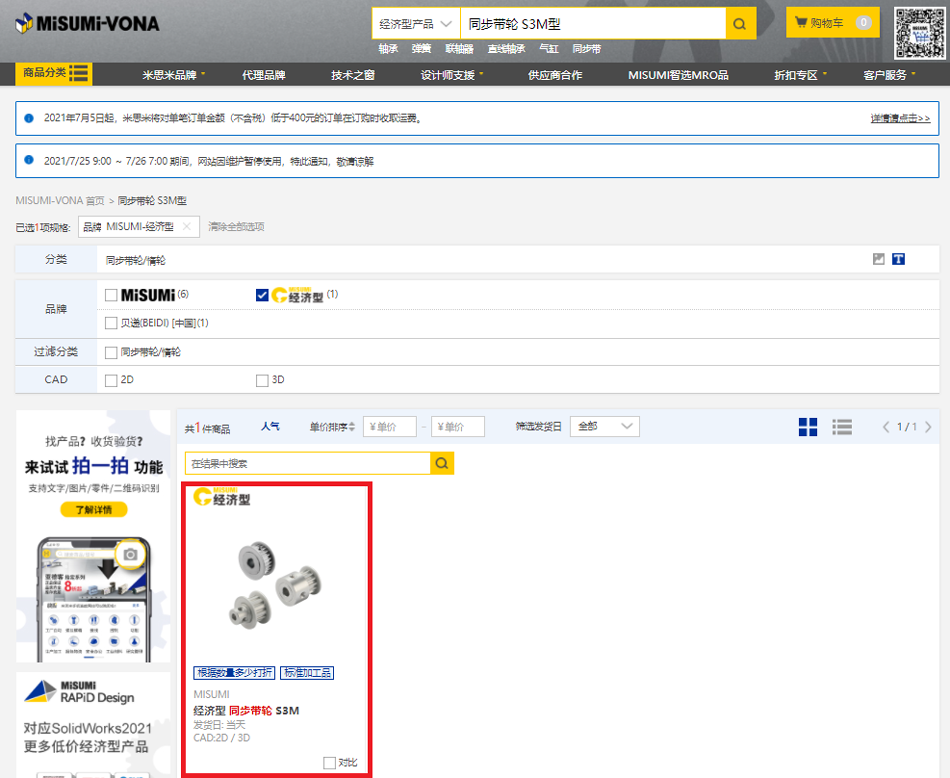This screenshot has height=778, width=950.
Task: Check the 贝递(BEIDI) brand checkbox
Action: [x=111, y=323]
